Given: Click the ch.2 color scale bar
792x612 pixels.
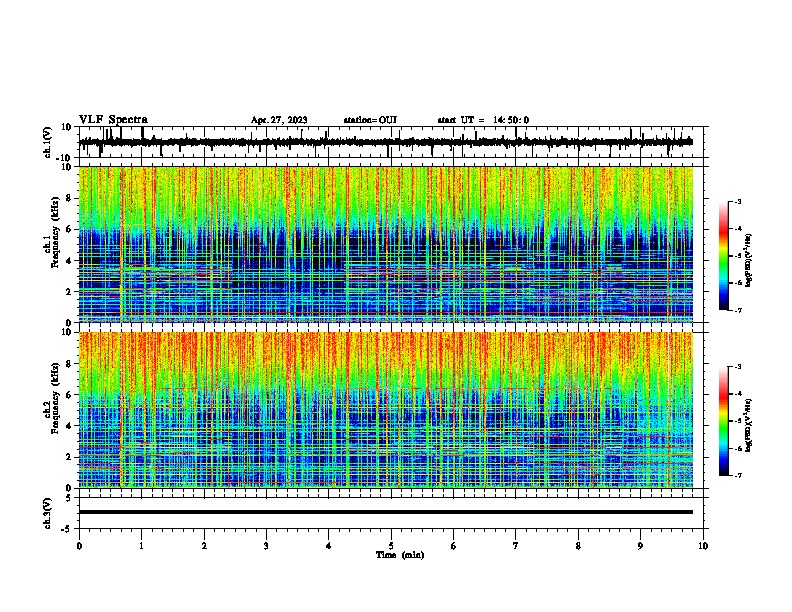Looking at the screenshot, I should [x=724, y=421].
